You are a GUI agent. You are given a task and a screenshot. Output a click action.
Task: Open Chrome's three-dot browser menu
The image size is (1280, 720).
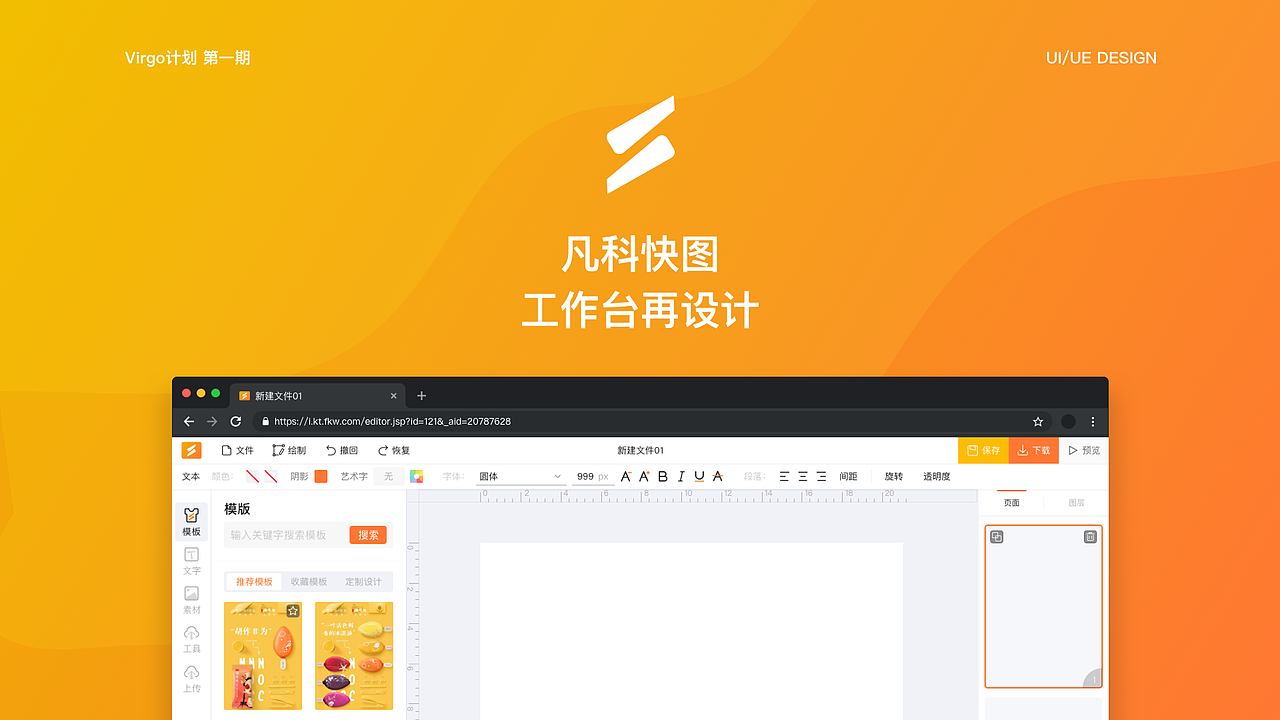[x=1092, y=421]
